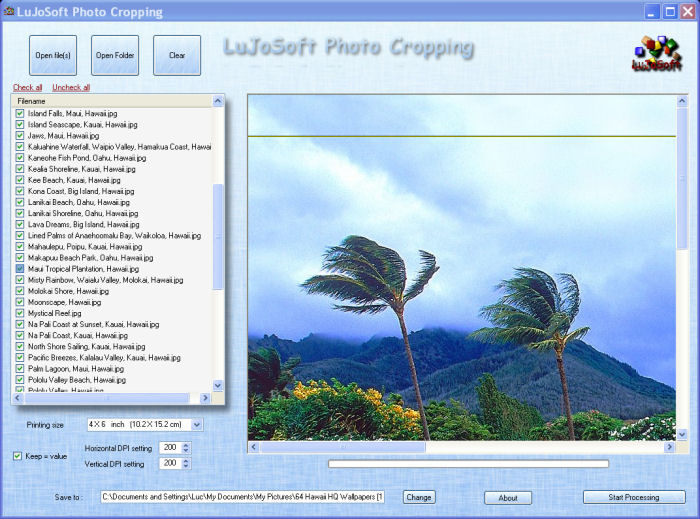Image resolution: width=700 pixels, height=519 pixels.
Task: Select Lined Palms of Anaehoomalu Bay file
Action: pos(114,236)
